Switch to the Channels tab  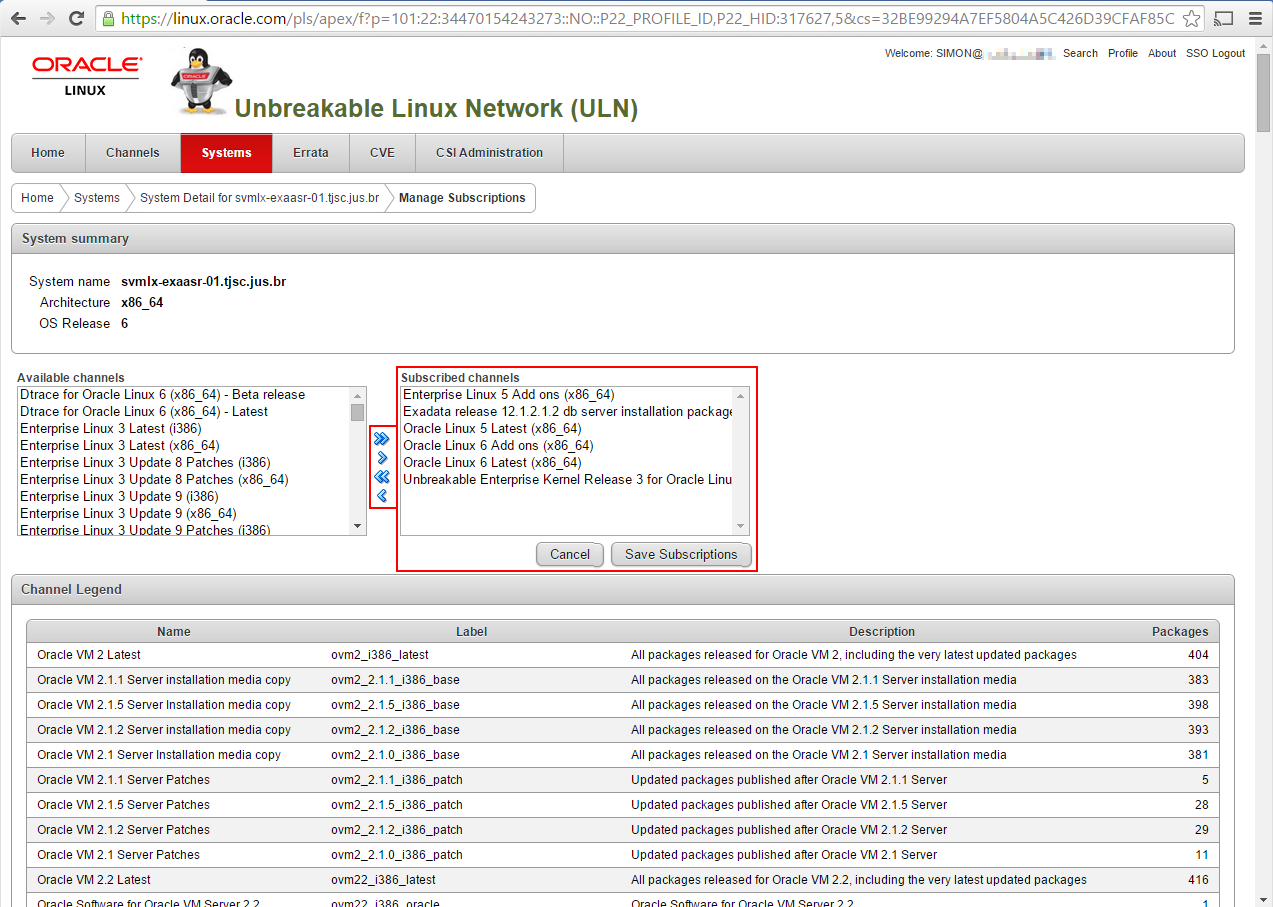[133, 153]
